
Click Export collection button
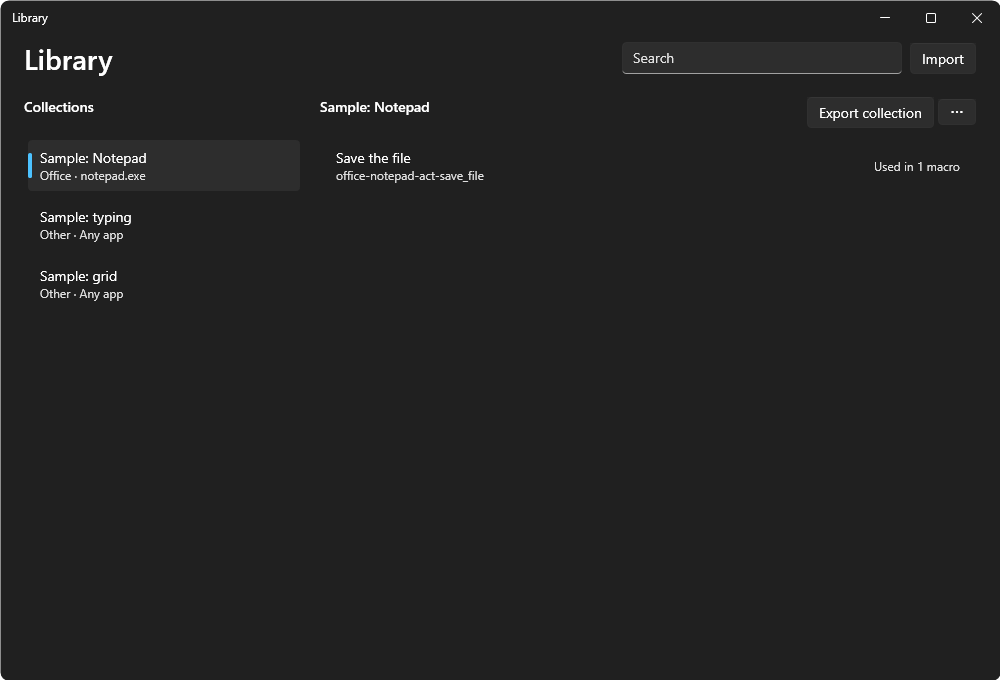click(x=870, y=113)
